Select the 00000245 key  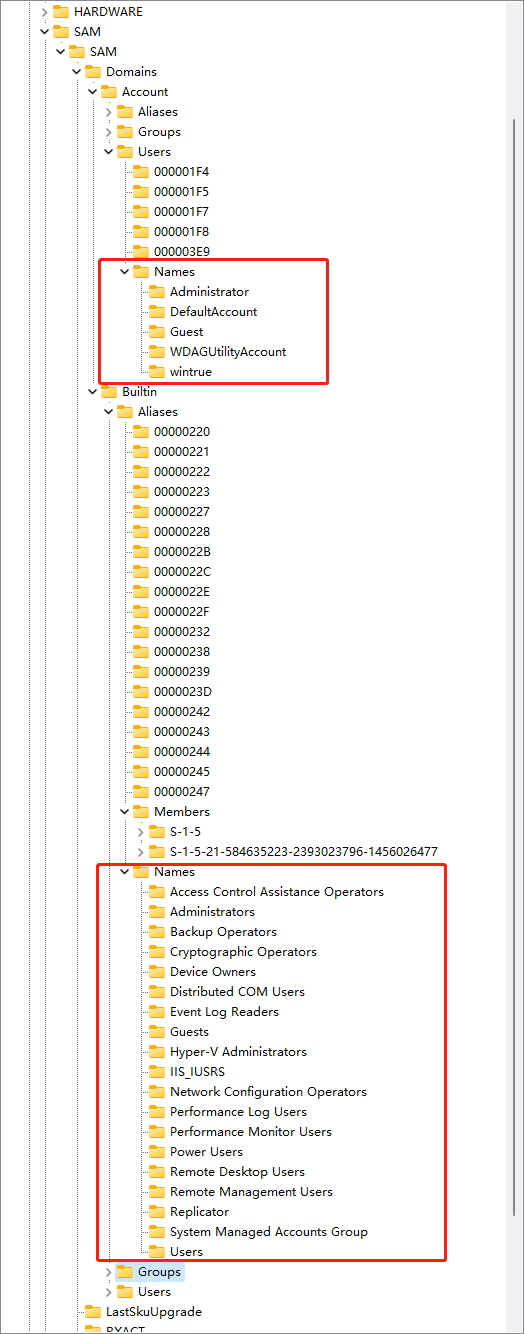click(x=182, y=772)
